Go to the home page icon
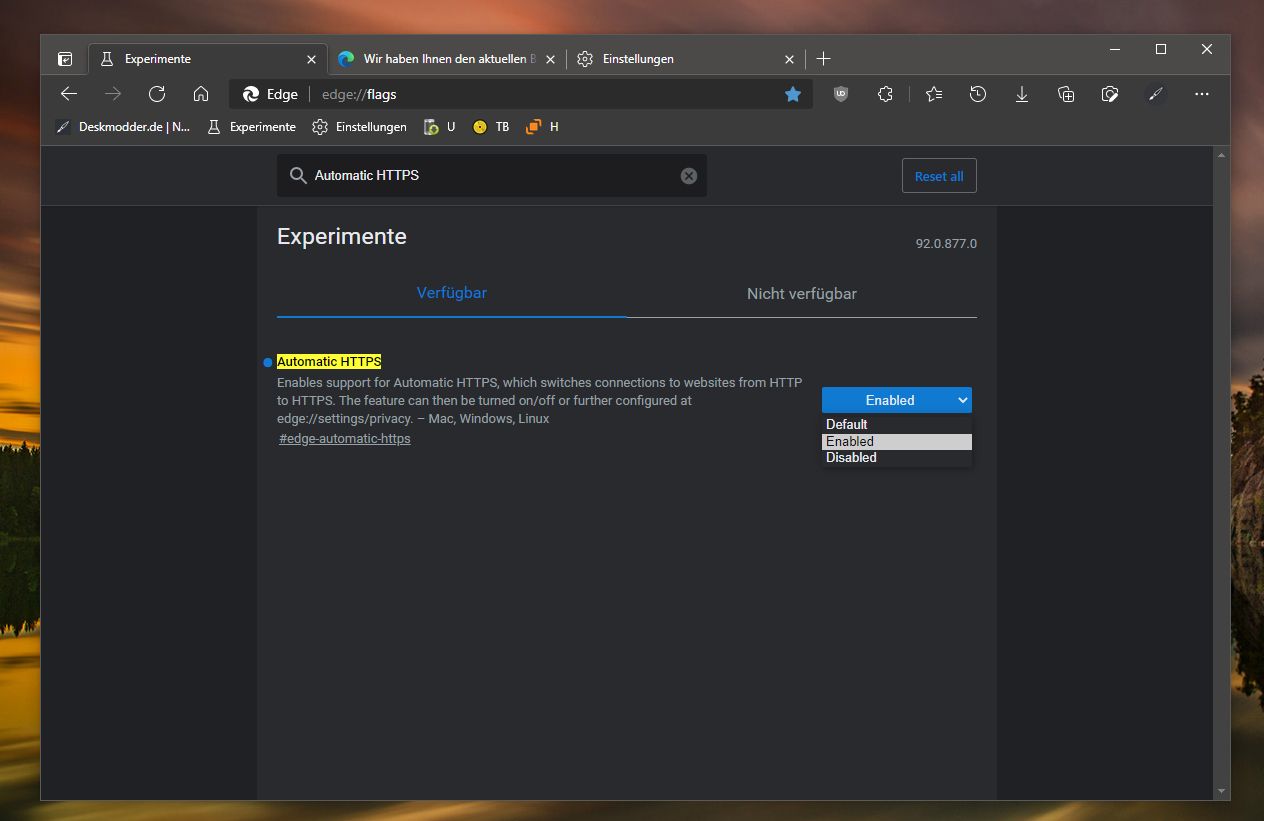The width and height of the screenshot is (1264, 821). click(201, 94)
